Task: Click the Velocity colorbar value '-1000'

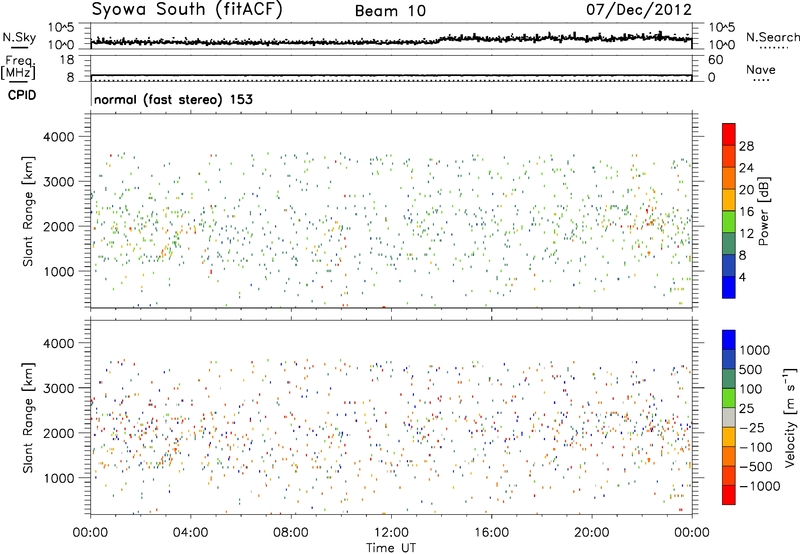Action: click(759, 486)
